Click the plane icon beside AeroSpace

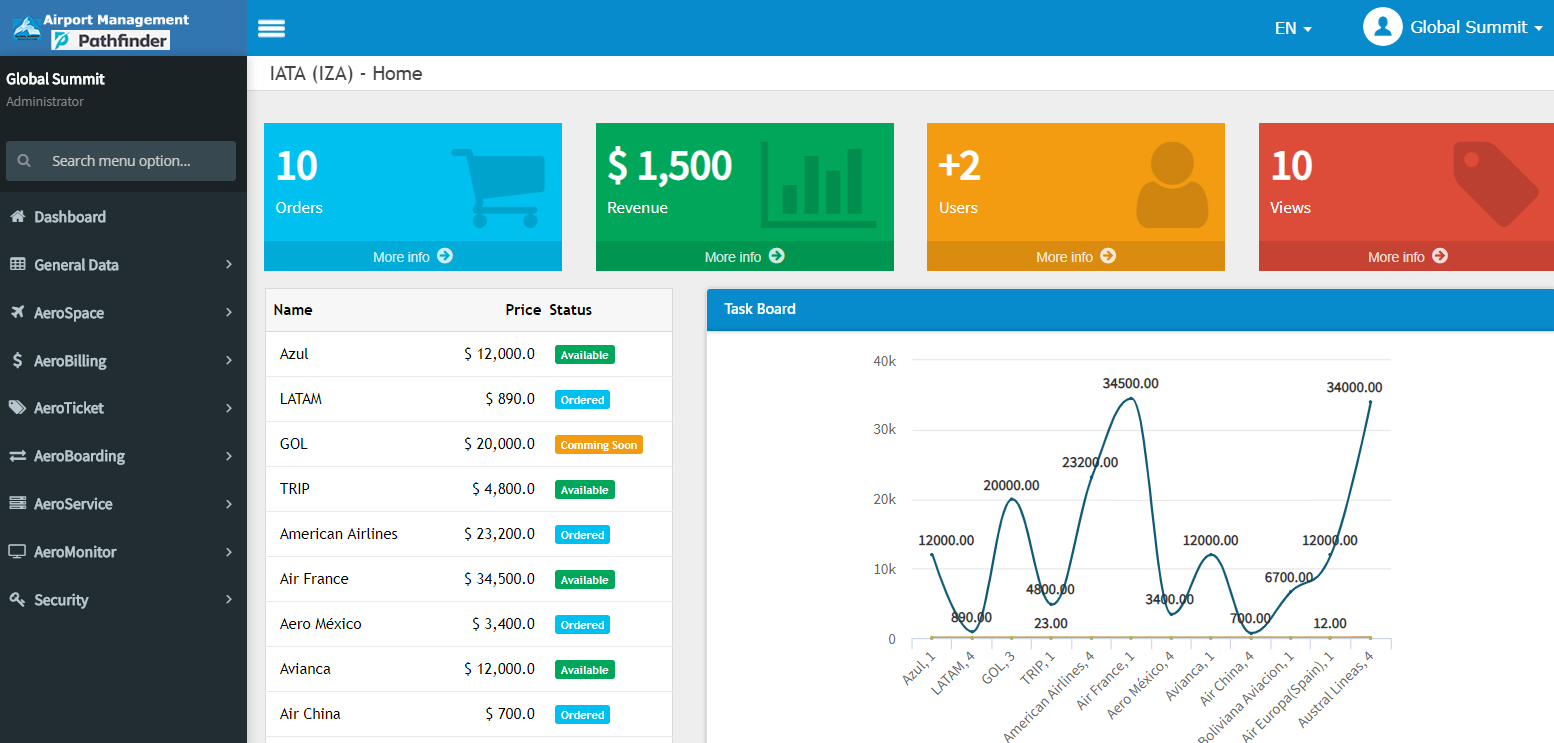(17, 313)
